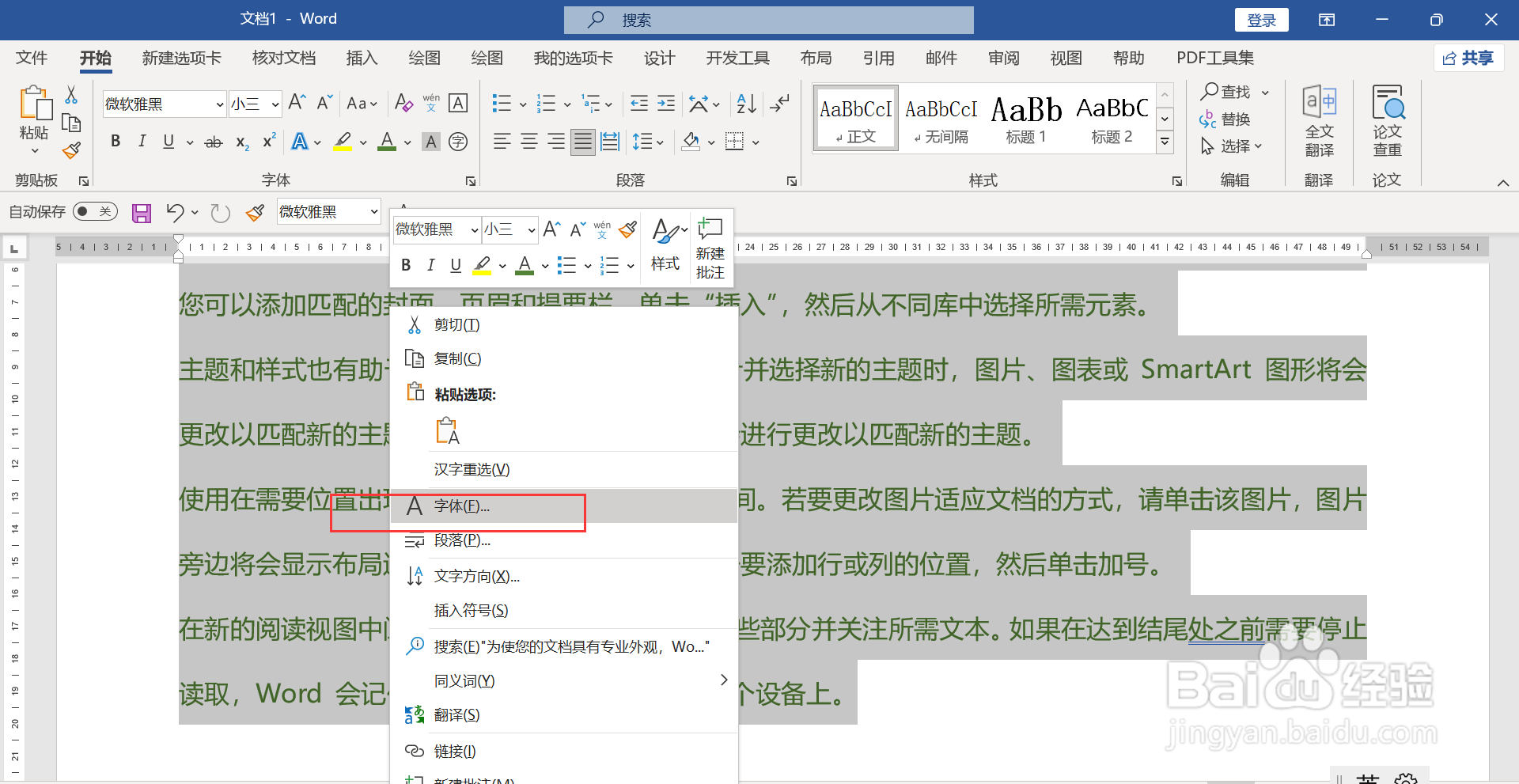Click the Copy icon in Clipboard group
This screenshot has height=784, width=1519.
click(x=71, y=123)
